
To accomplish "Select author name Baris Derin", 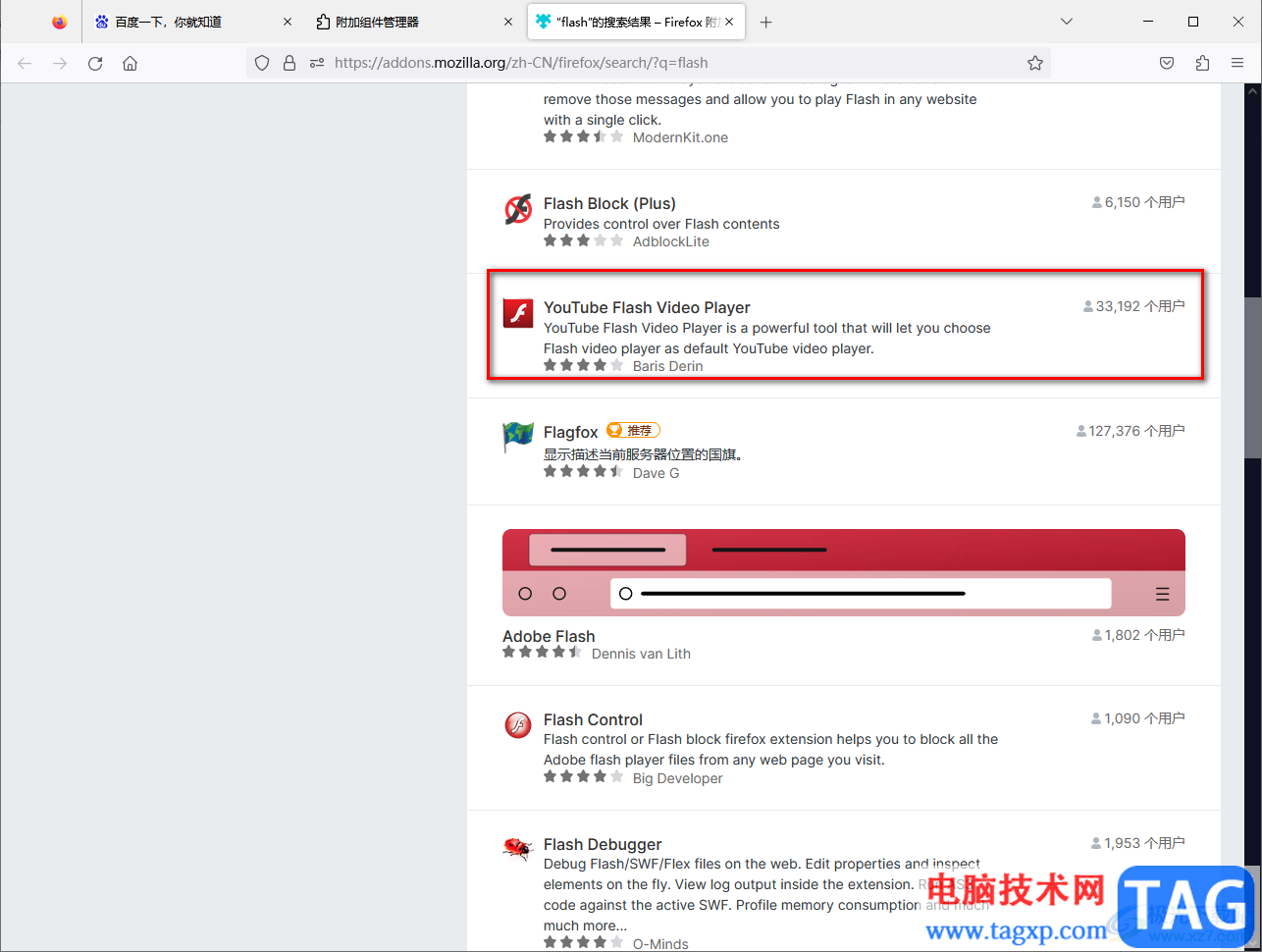I will click(667, 366).
